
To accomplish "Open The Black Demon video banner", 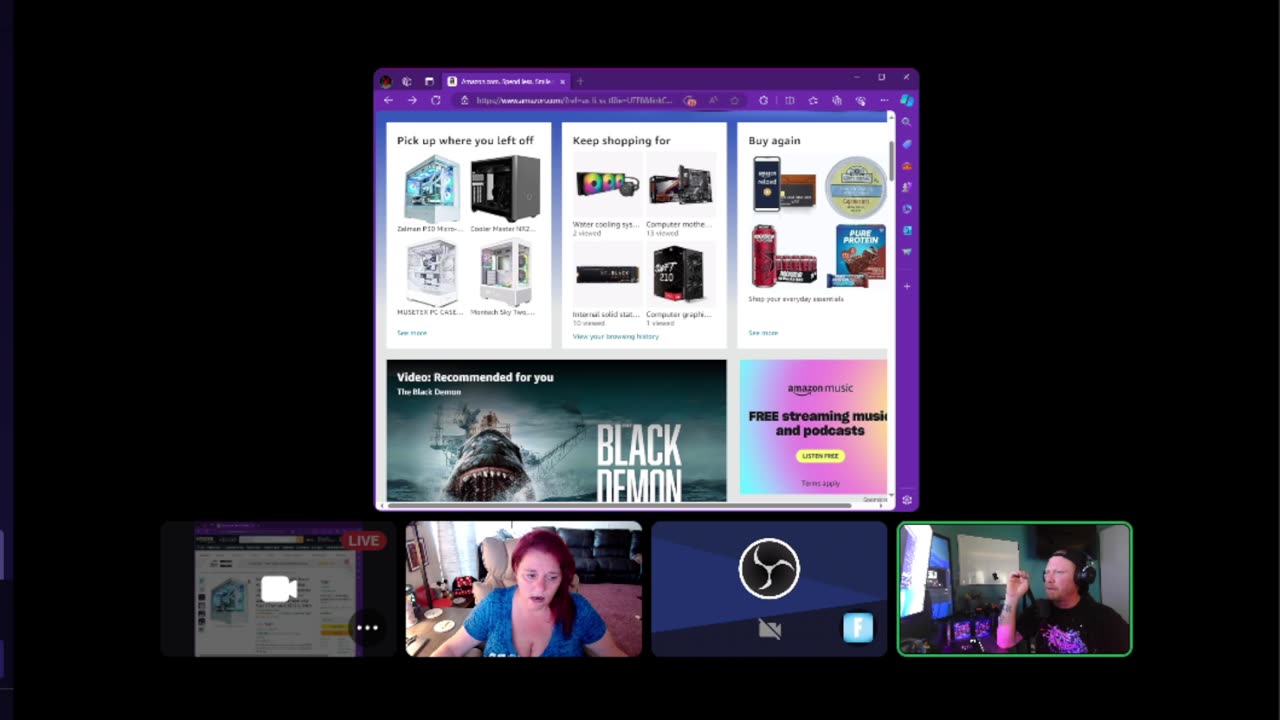I will pos(557,431).
